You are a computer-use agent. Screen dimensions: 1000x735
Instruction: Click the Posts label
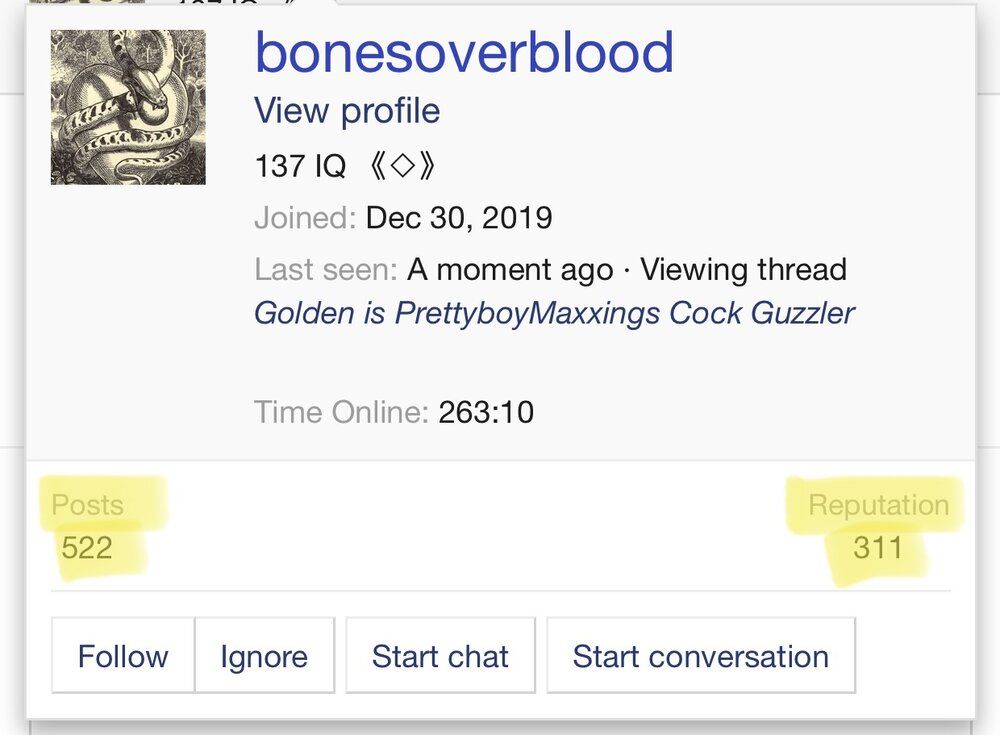(87, 505)
